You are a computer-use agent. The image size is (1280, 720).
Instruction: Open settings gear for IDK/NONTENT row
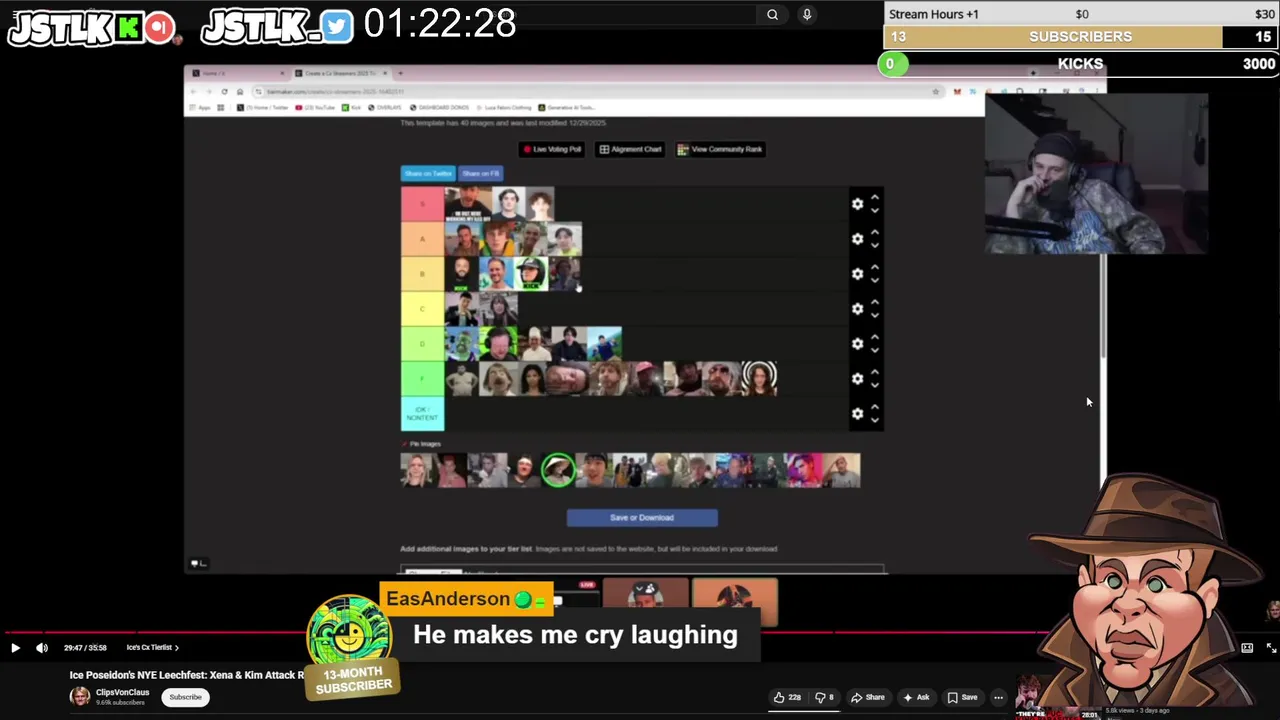[857, 414]
